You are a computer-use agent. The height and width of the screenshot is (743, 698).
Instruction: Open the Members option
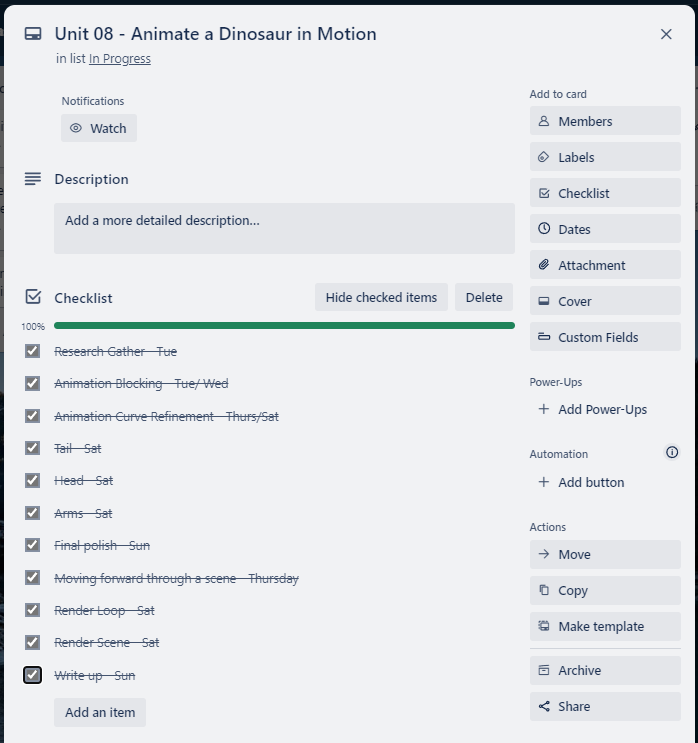point(605,121)
